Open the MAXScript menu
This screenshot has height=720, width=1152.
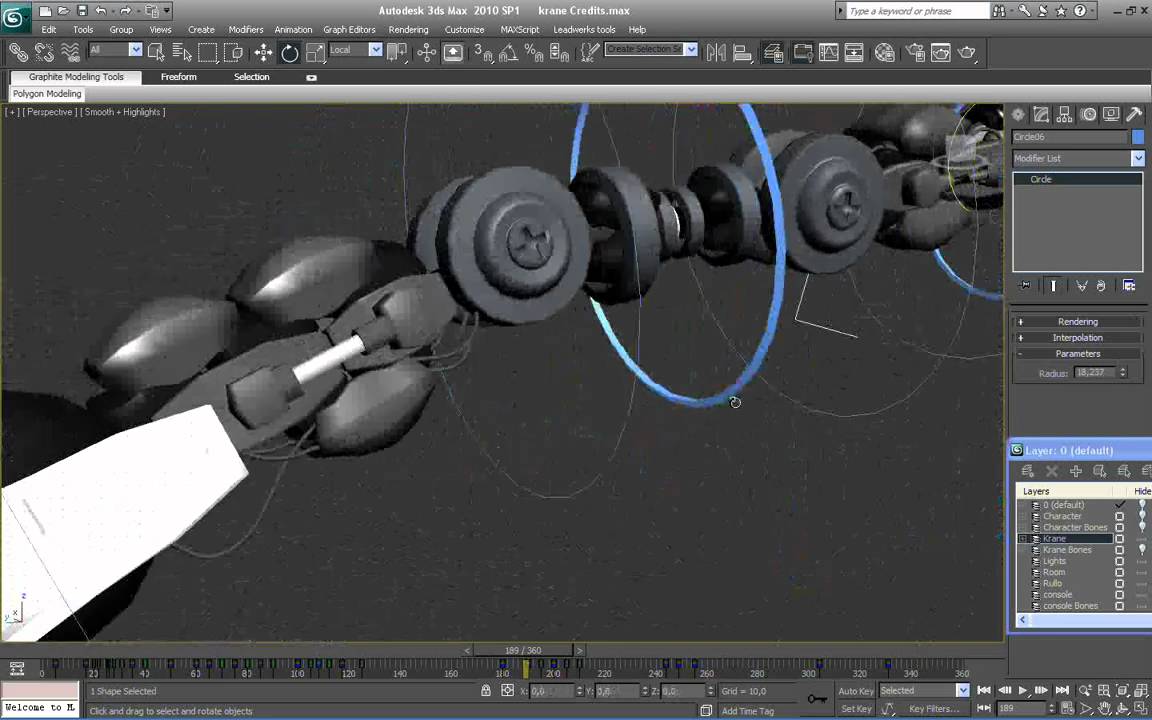pos(519,29)
